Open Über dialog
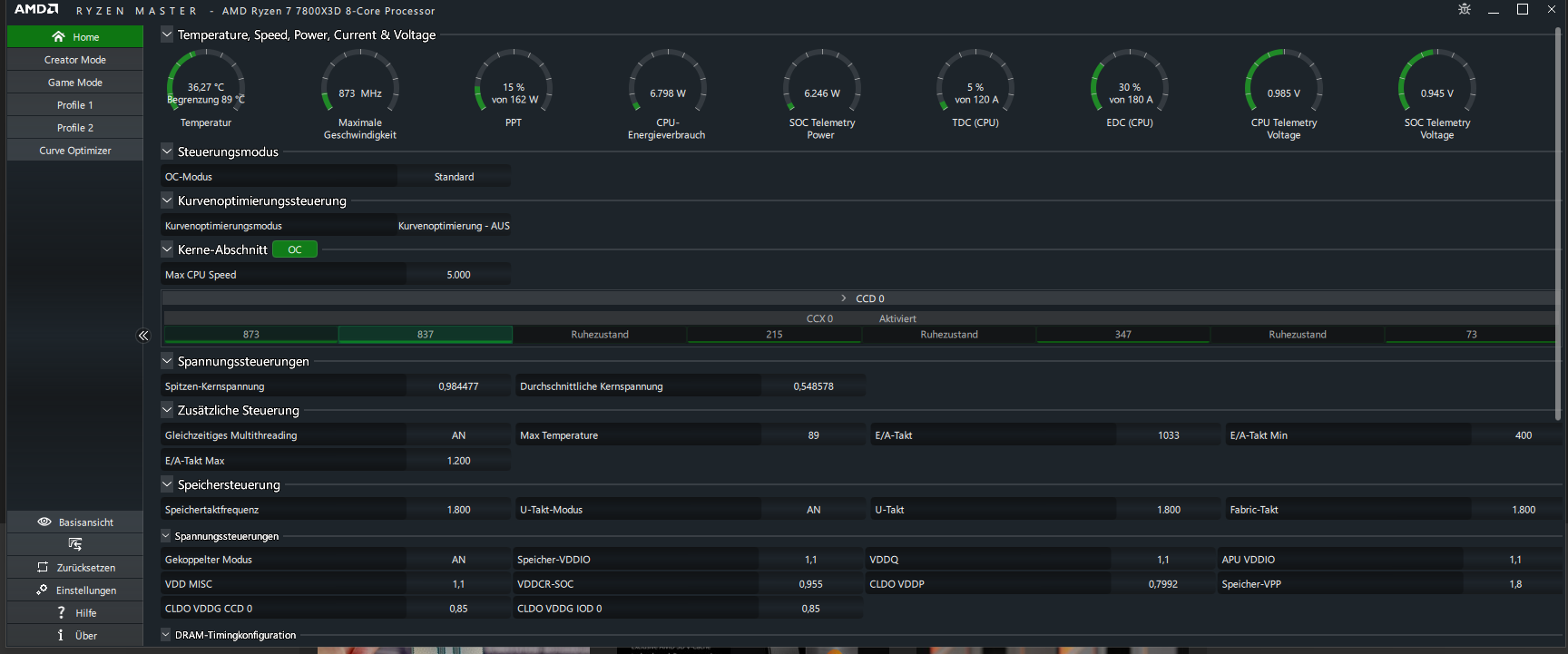 click(x=75, y=635)
